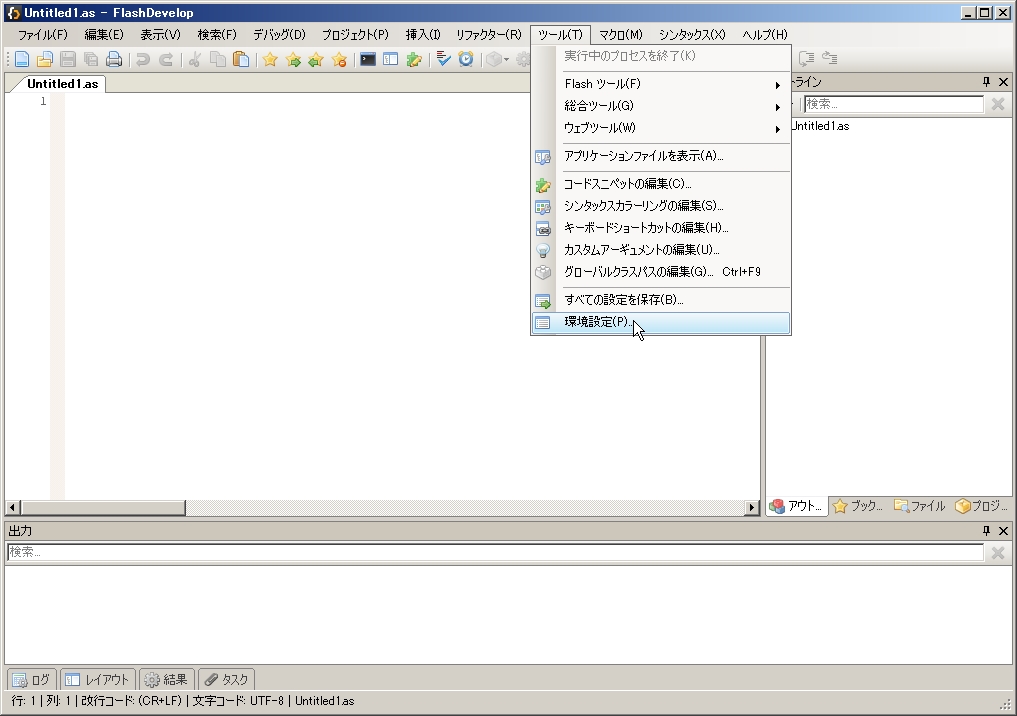Switch to the 結果 bottom tab

[x=166, y=679]
